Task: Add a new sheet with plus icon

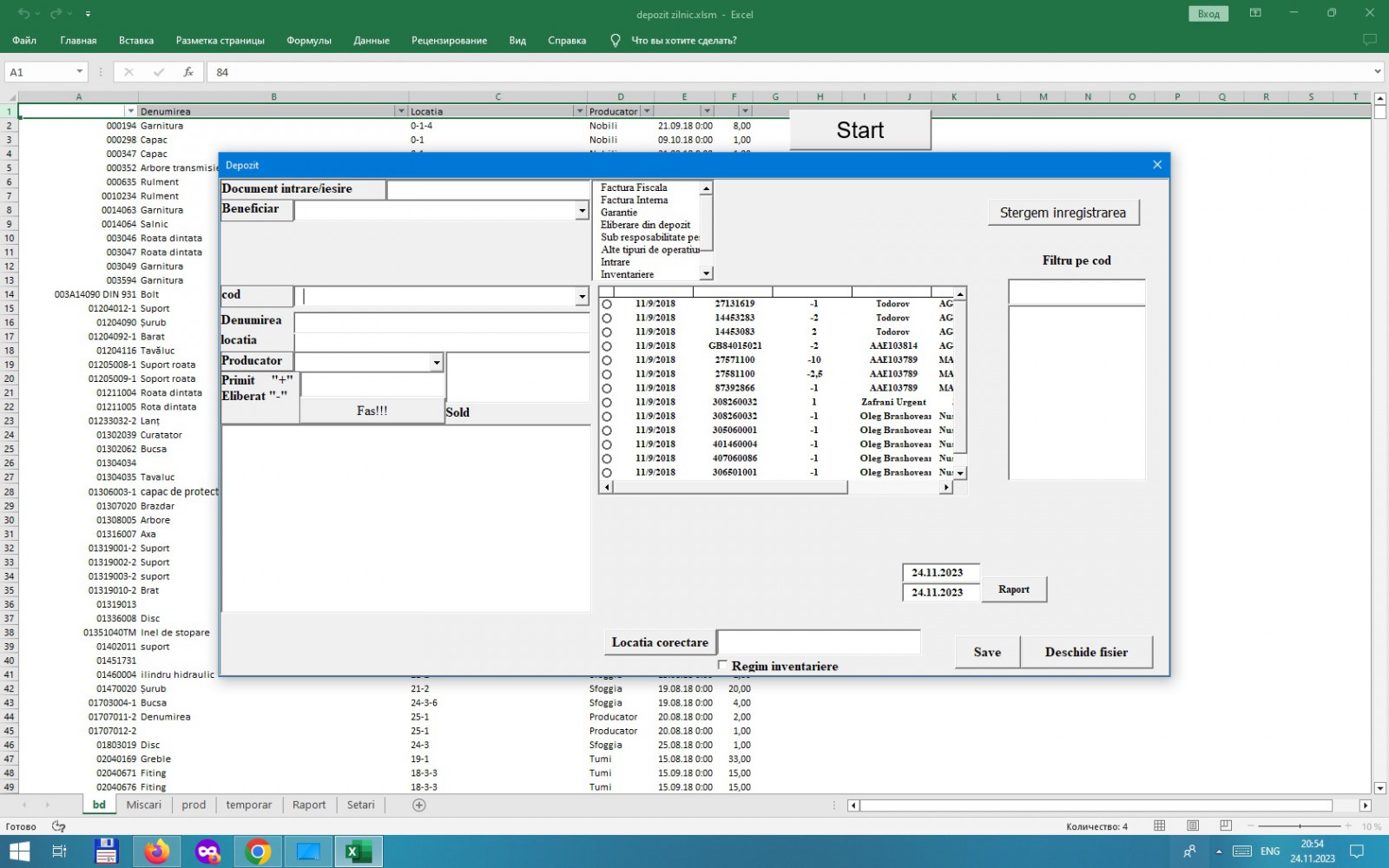Action: (x=418, y=805)
